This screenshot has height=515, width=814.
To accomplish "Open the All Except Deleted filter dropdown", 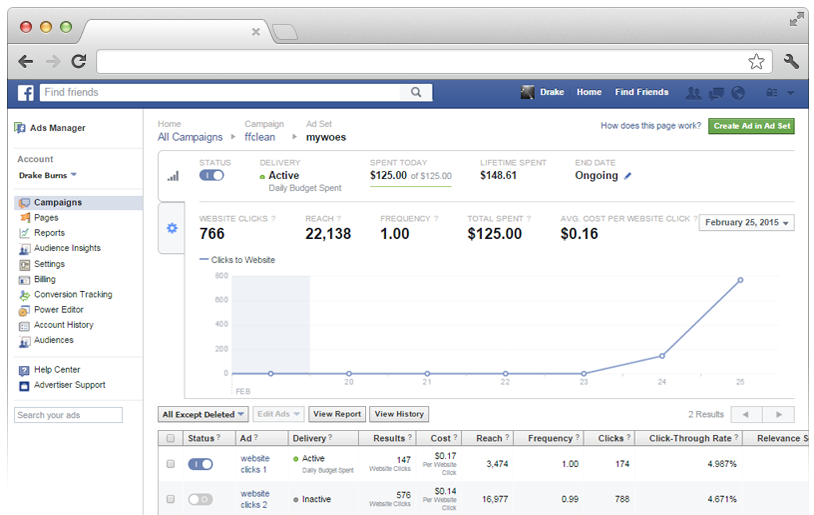I will (x=203, y=414).
